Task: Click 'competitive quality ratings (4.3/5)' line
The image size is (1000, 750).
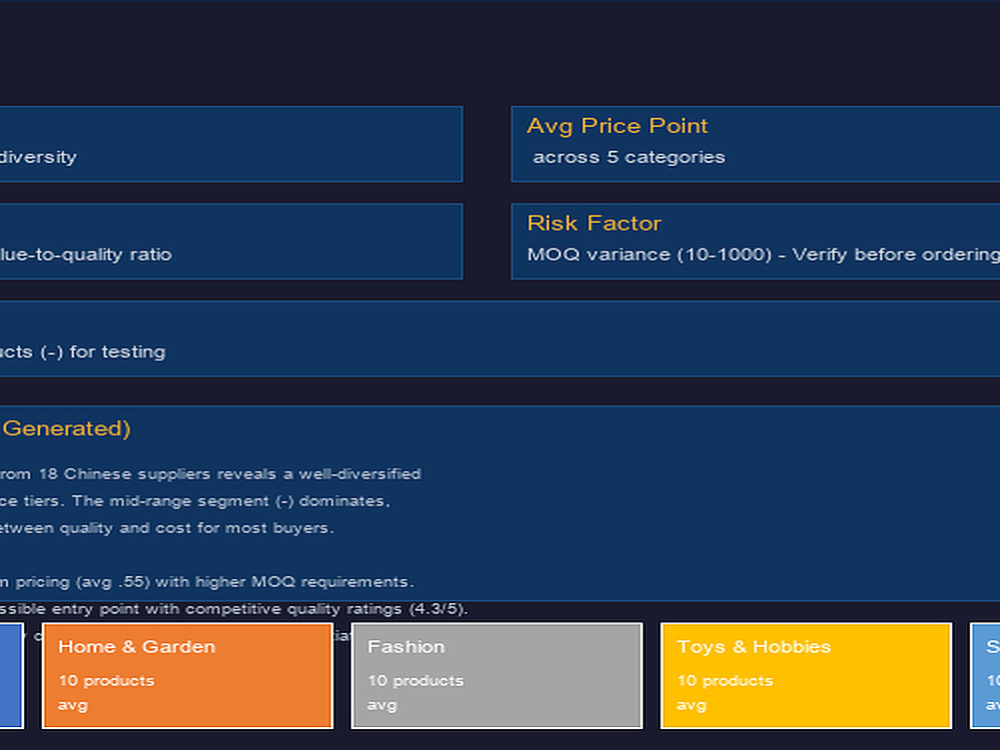Action: 234,609
